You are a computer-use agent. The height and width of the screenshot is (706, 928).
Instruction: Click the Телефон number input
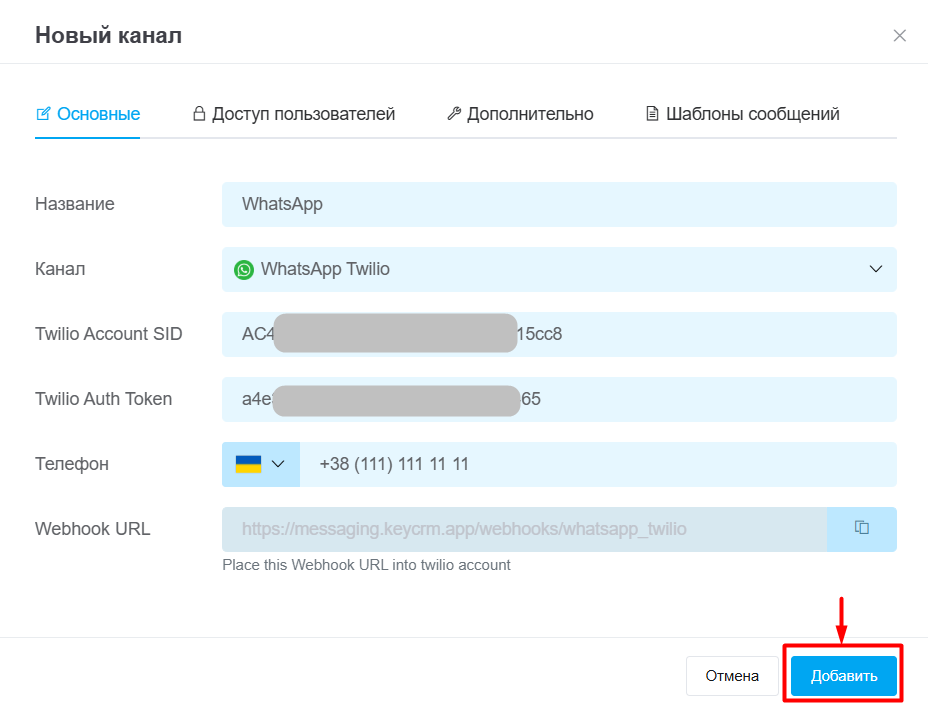pyautogui.click(x=598, y=465)
